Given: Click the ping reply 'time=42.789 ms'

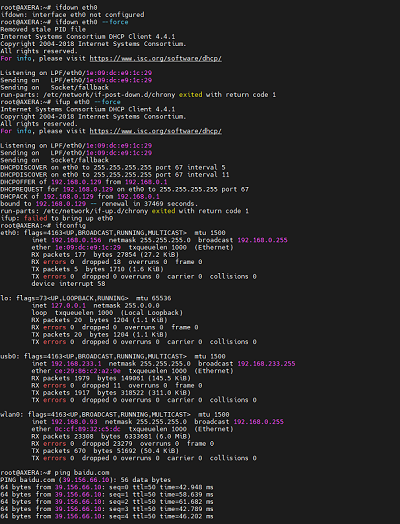Looking at the screenshot, I should pos(186,509).
